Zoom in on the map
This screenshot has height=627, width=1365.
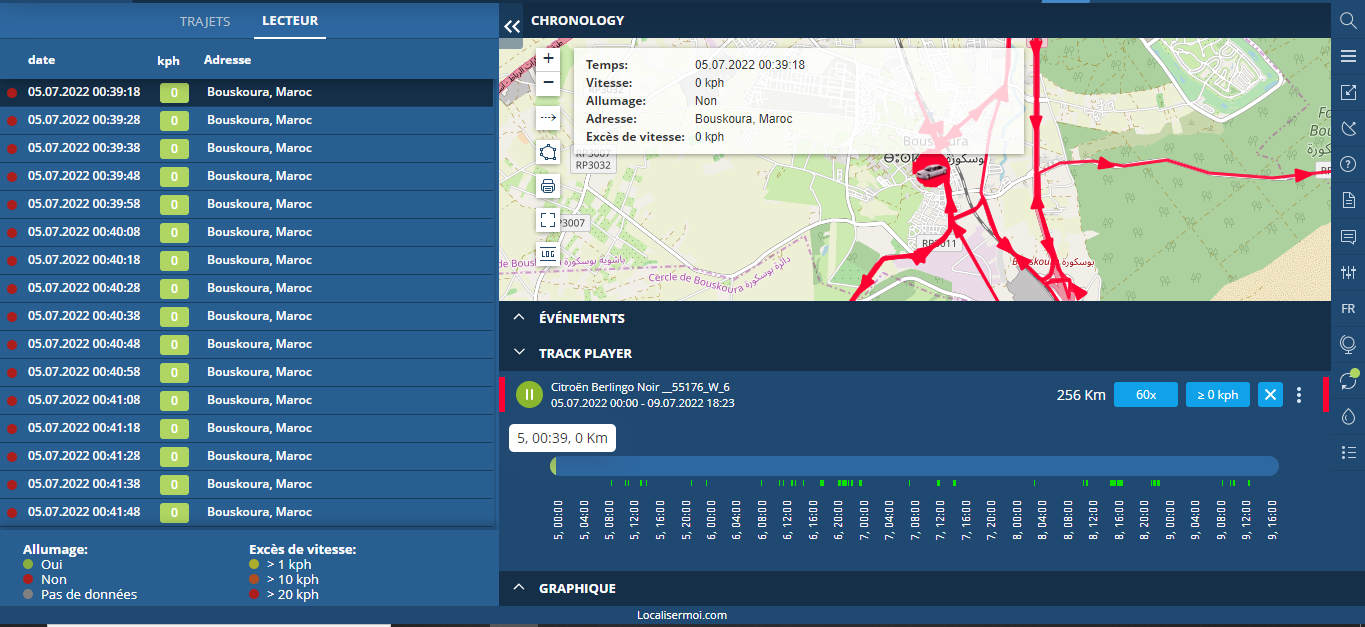point(548,59)
